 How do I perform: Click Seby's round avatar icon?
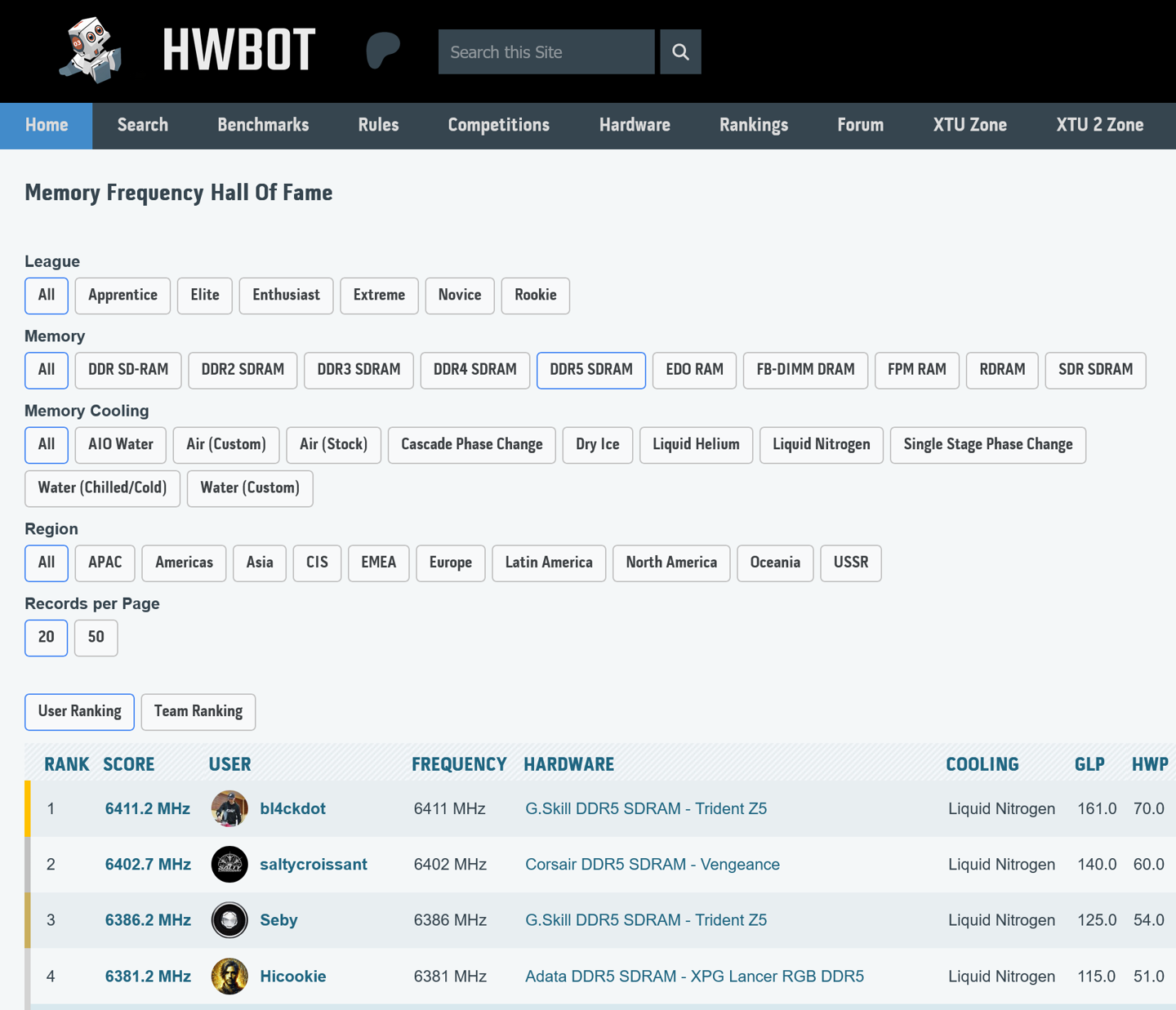tap(229, 920)
